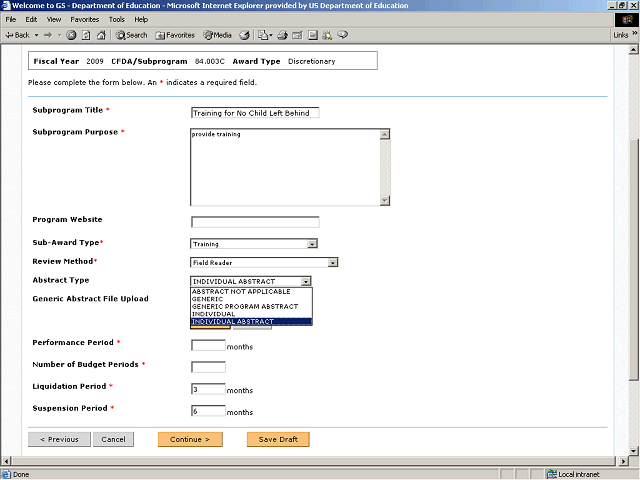Screen dimensions: 640x480
Task: Open the Favorites pane
Action: pyautogui.click(x=175, y=35)
